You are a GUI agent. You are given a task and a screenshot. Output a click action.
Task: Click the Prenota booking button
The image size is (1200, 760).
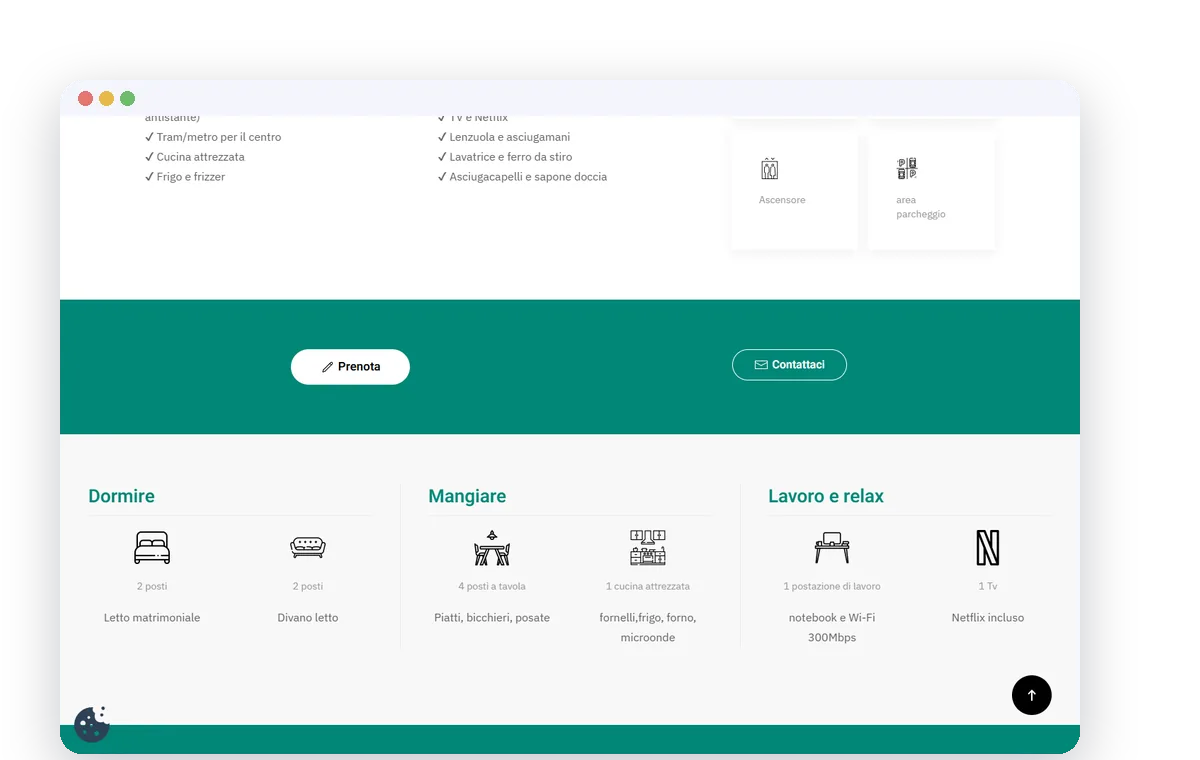coord(350,367)
